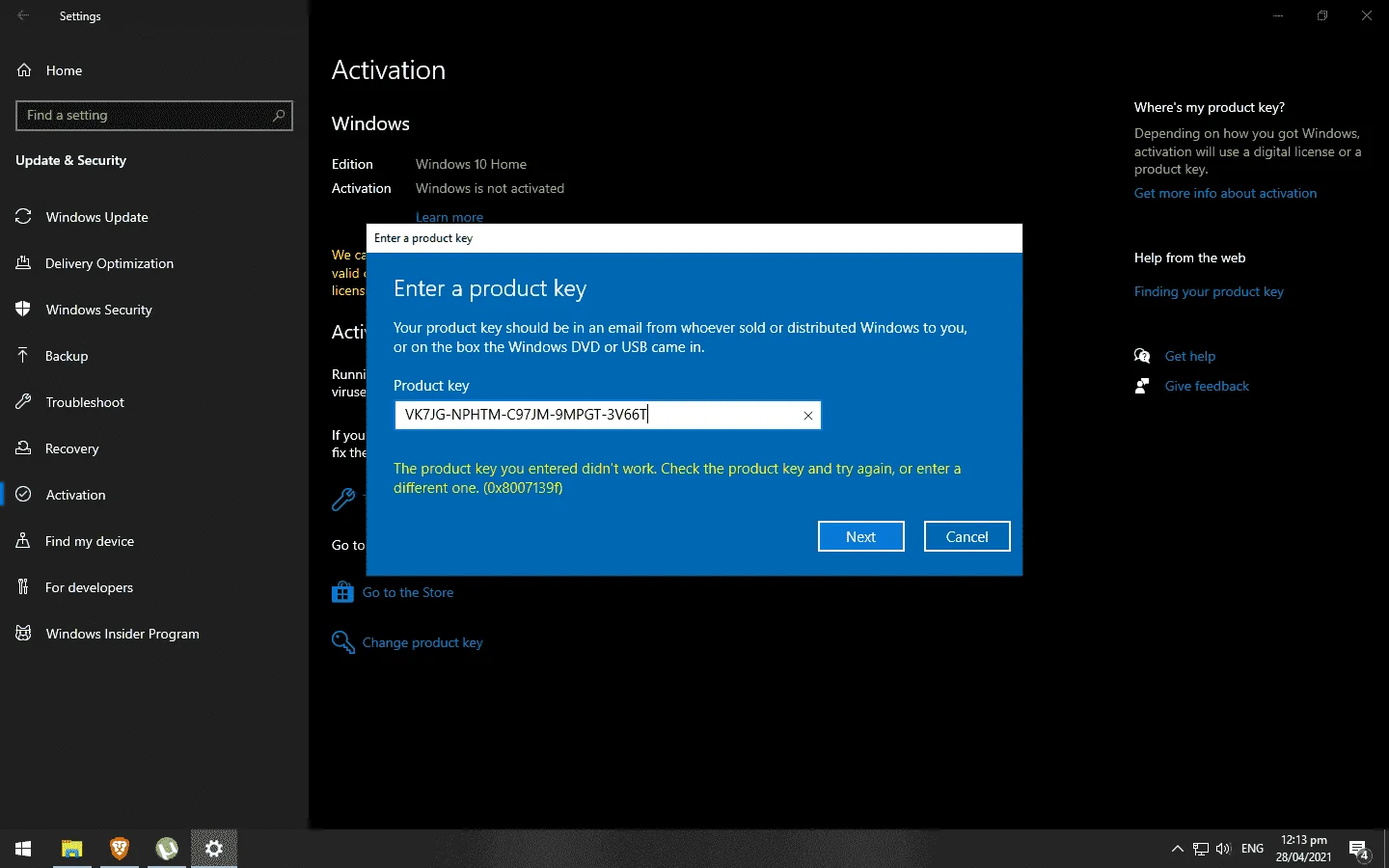Focus the Find a setting search box

pyautogui.click(x=154, y=115)
